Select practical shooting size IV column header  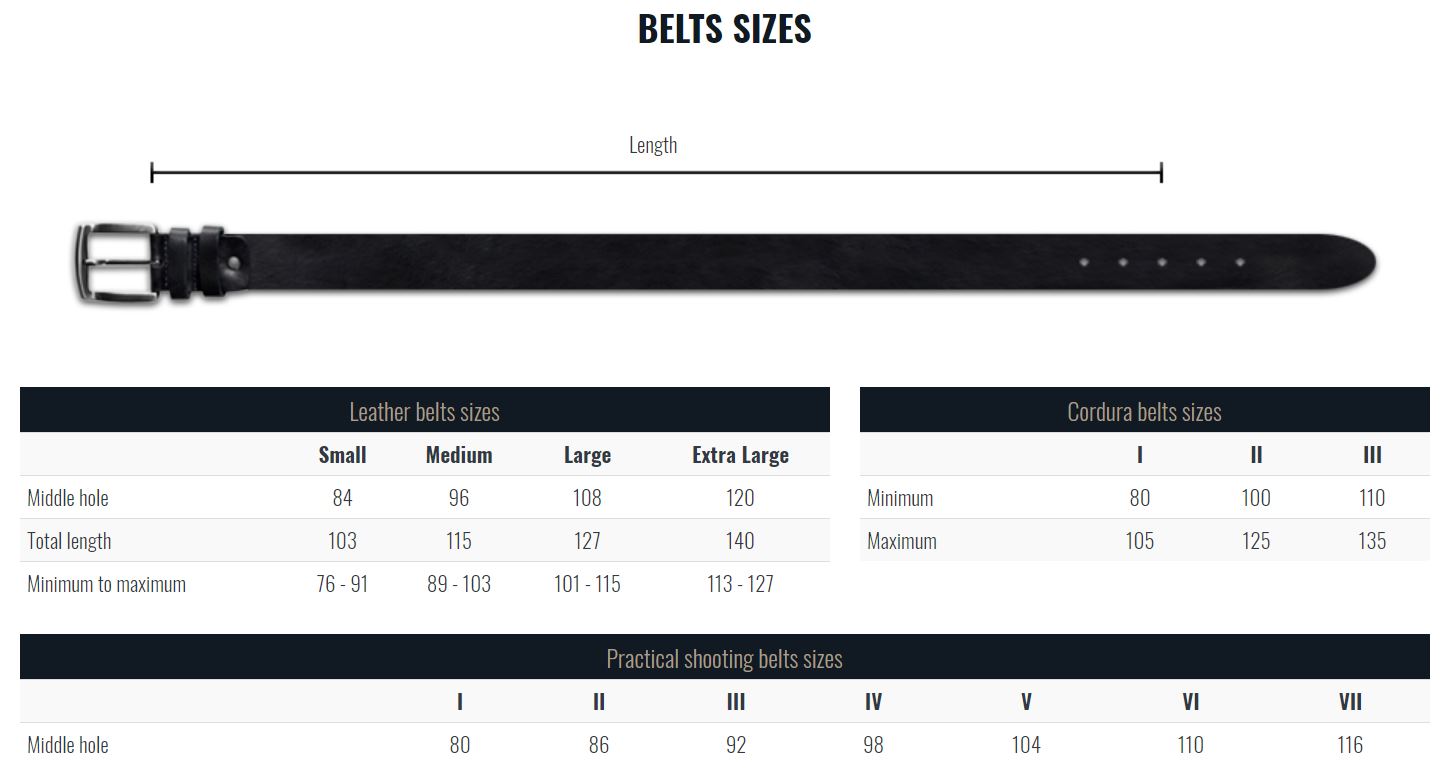pos(873,702)
